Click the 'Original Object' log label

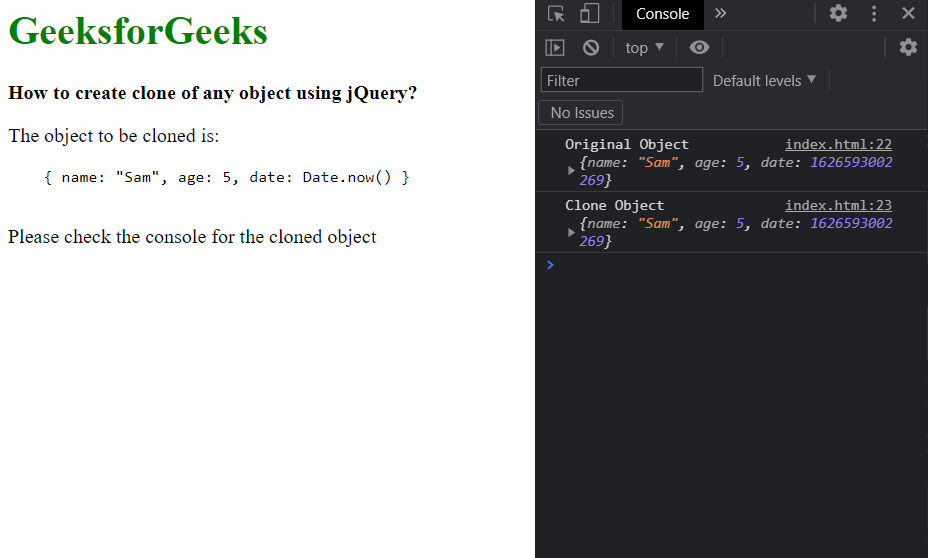[x=627, y=144]
